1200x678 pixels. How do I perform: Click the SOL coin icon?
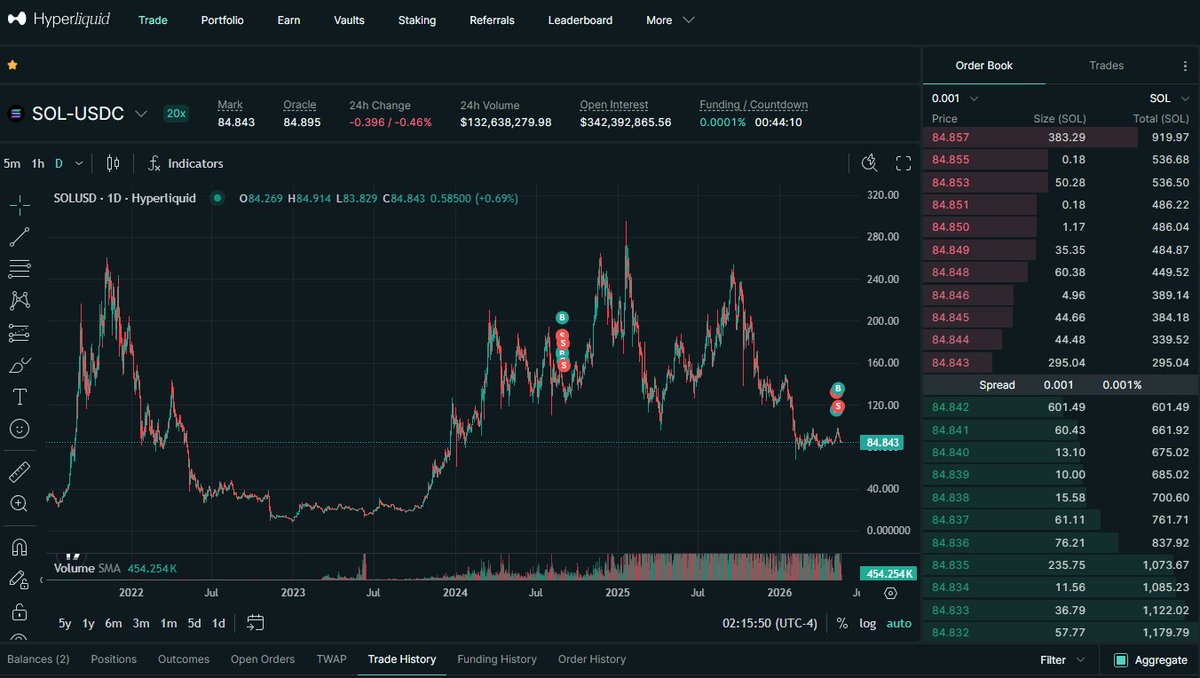pos(15,114)
